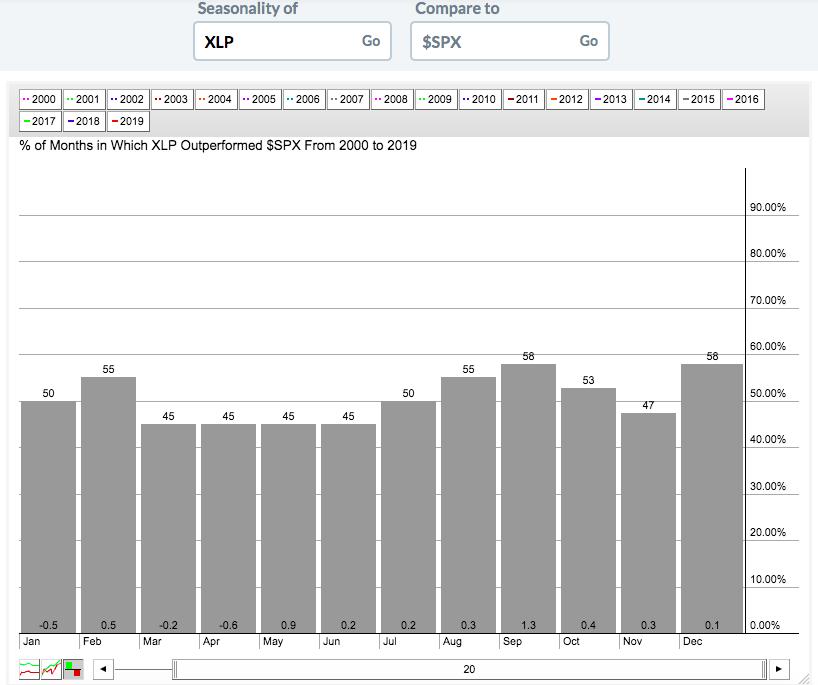The width and height of the screenshot is (818, 685).
Task: Toggle the 2000 year legend
Action: pos(40,99)
